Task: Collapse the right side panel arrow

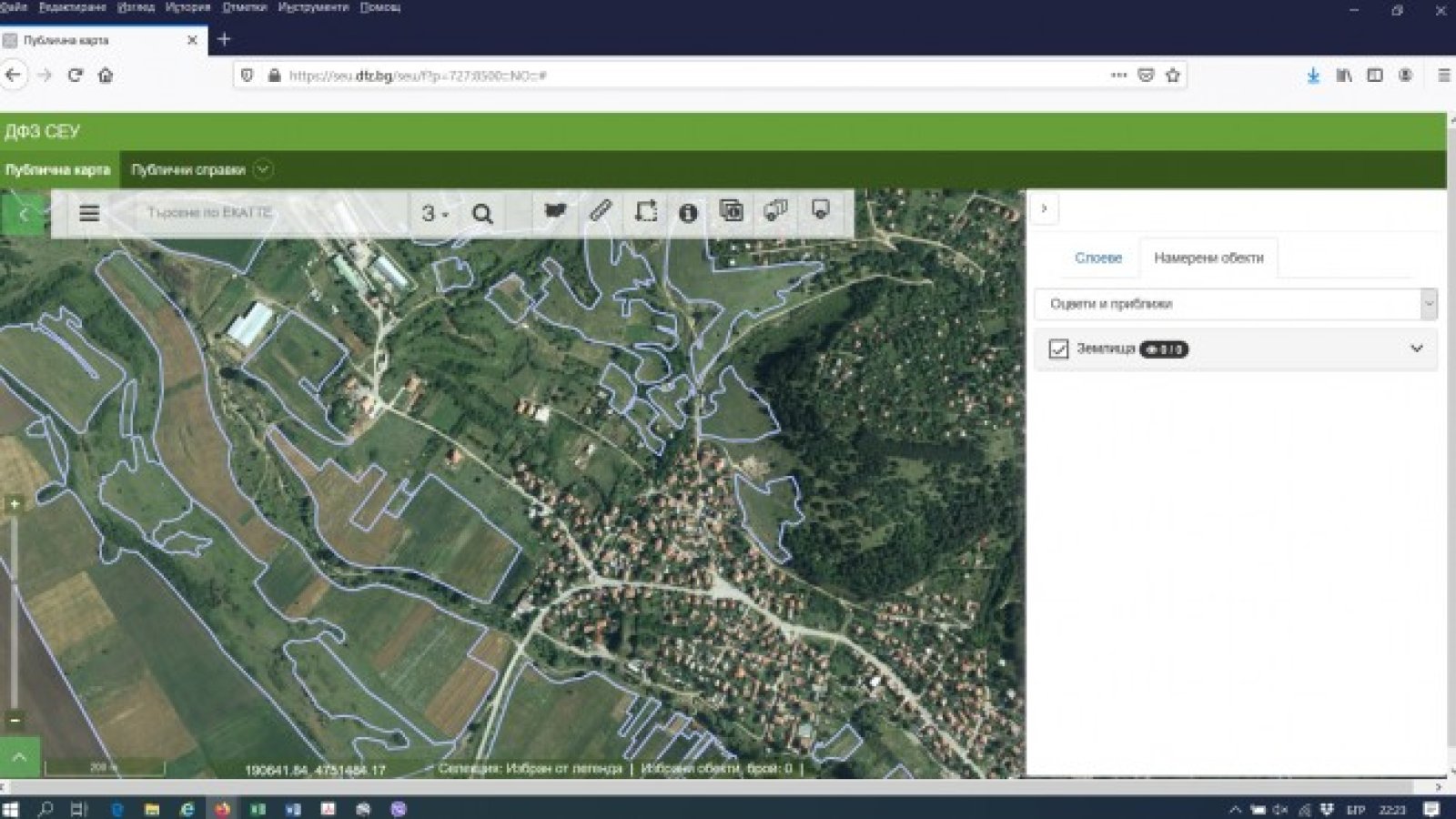Action: pyautogui.click(x=1044, y=208)
